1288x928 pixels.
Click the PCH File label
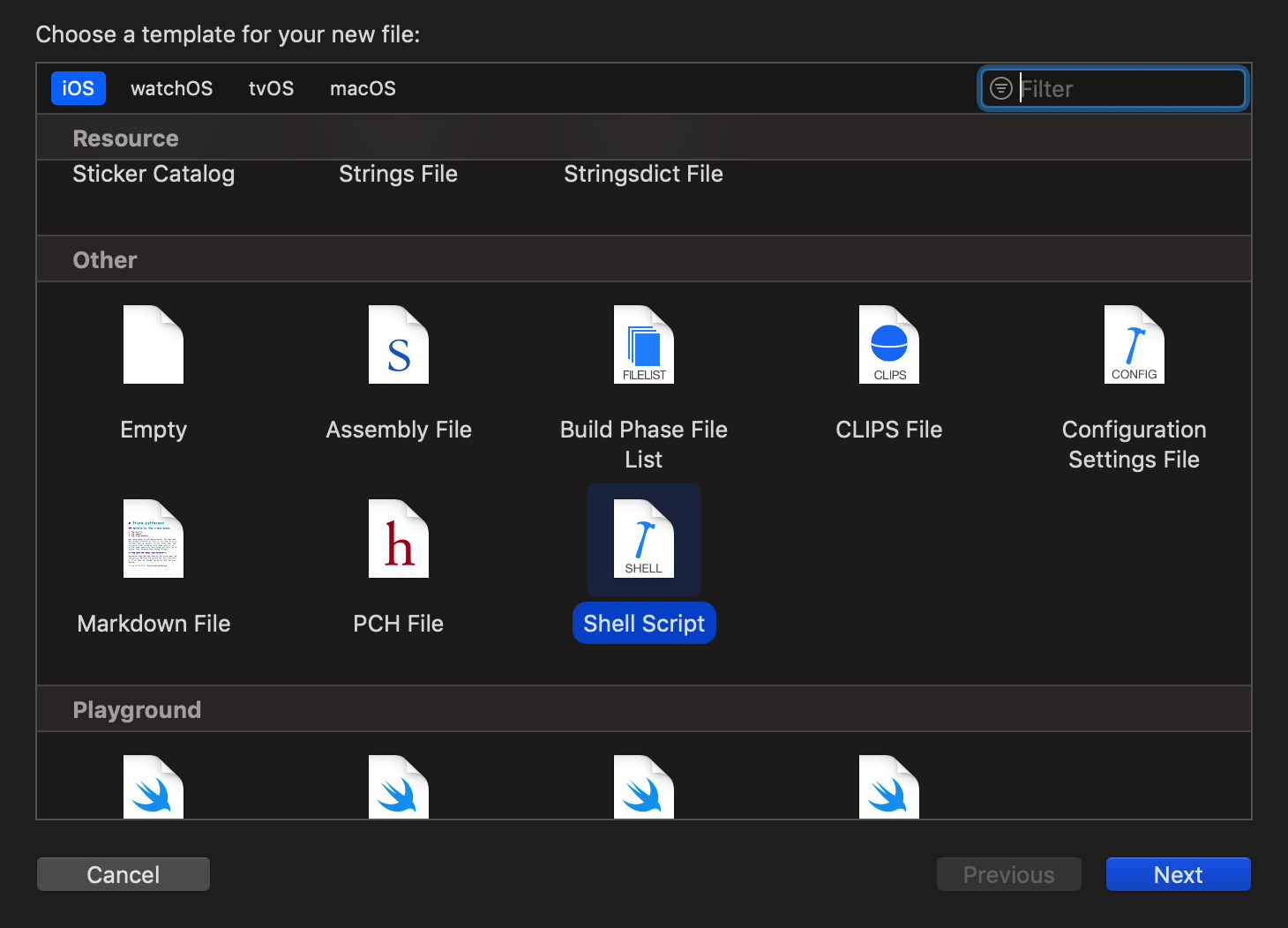tap(399, 624)
